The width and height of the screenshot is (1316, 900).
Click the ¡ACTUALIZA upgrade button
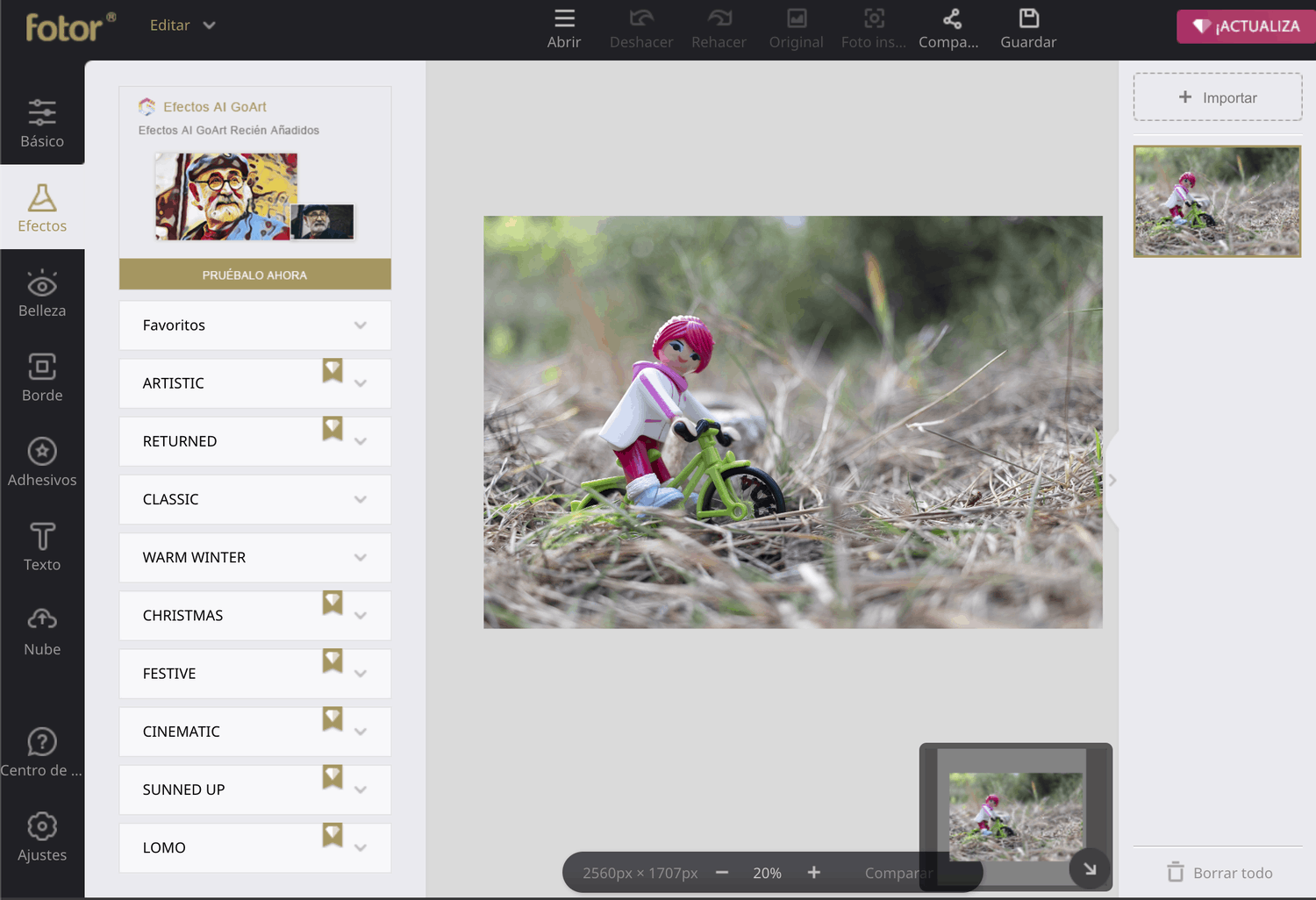pos(1247,26)
